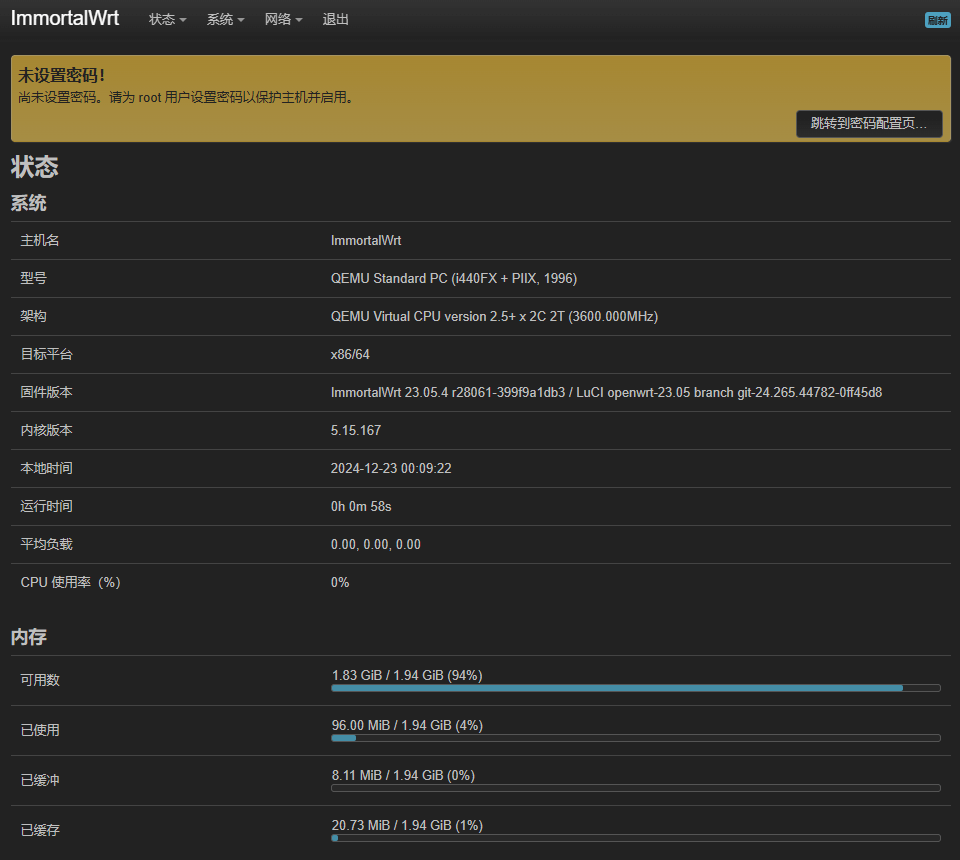Click the 状态 page heading
Image resolution: width=960 pixels, height=860 pixels.
(x=34, y=167)
